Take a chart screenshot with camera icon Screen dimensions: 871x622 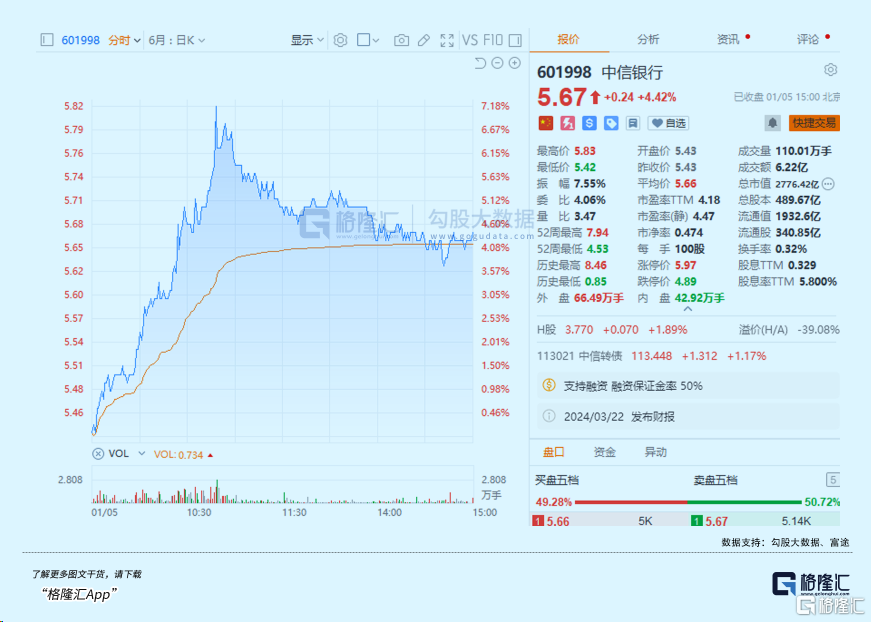click(401, 40)
